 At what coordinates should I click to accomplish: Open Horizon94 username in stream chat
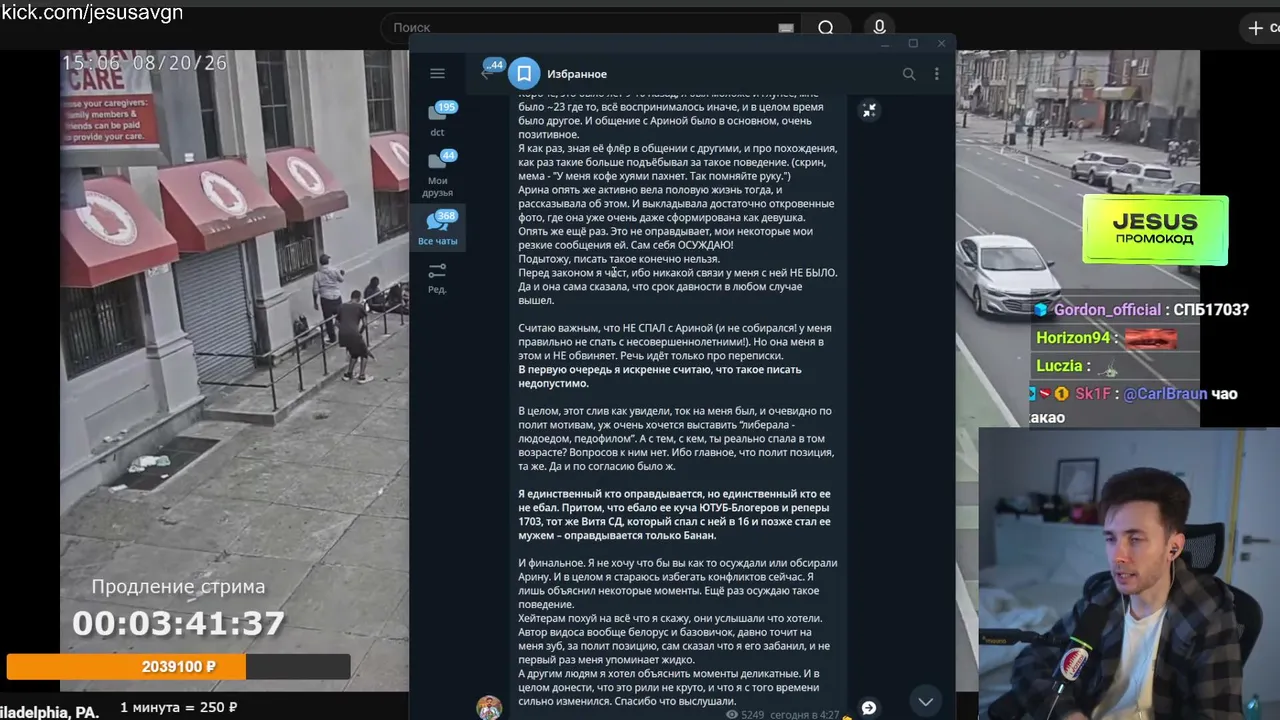1073,338
